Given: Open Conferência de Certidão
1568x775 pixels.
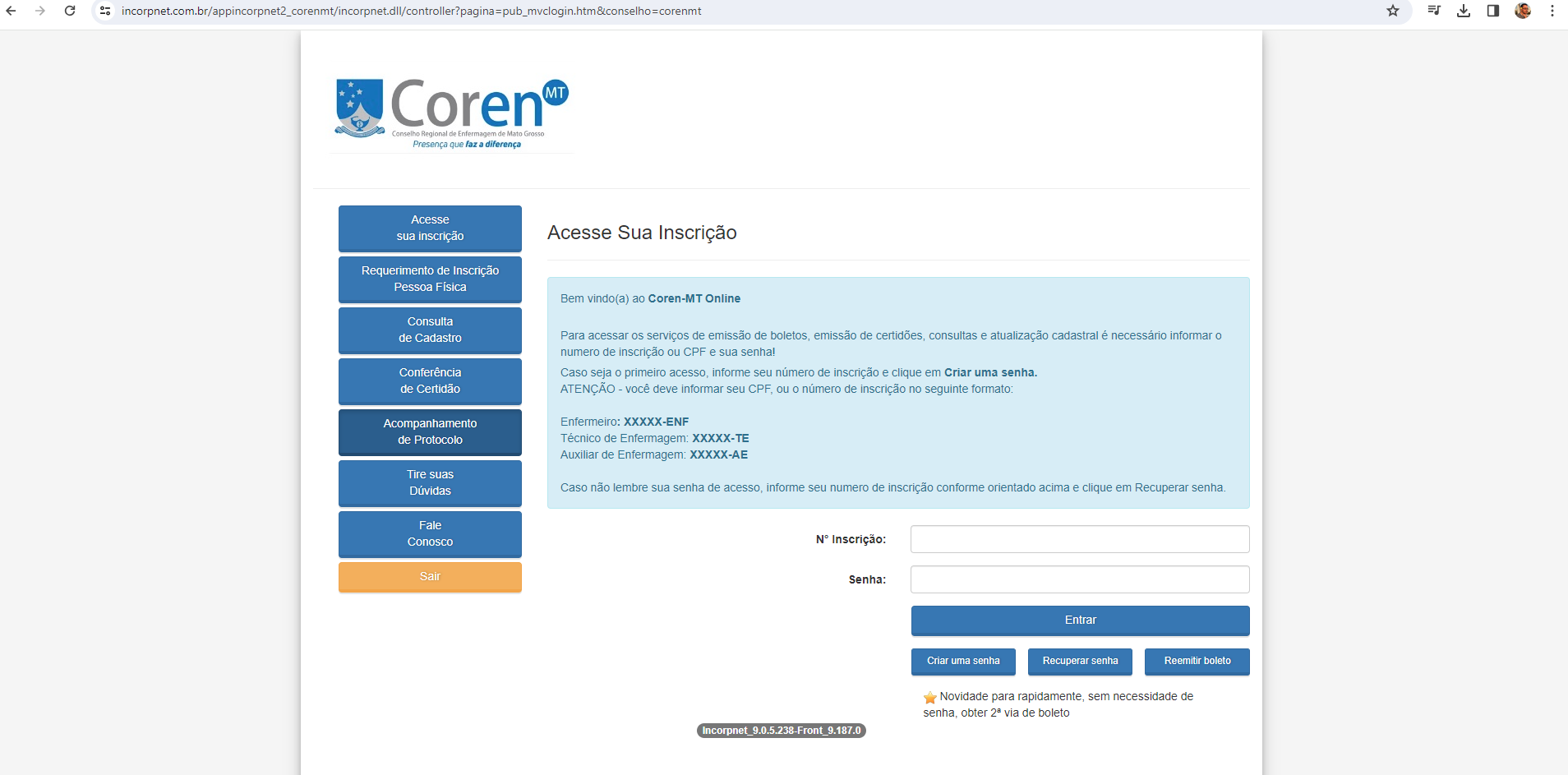Looking at the screenshot, I should click(430, 381).
